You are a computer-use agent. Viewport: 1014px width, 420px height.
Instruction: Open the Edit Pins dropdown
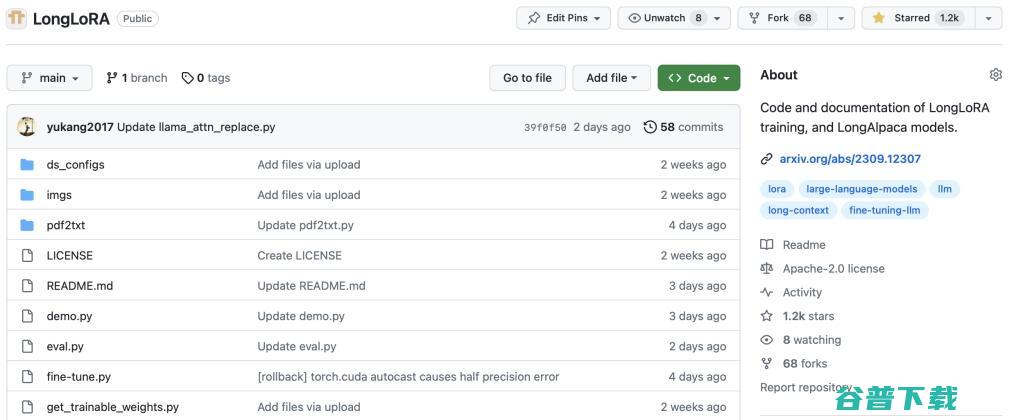pos(563,18)
